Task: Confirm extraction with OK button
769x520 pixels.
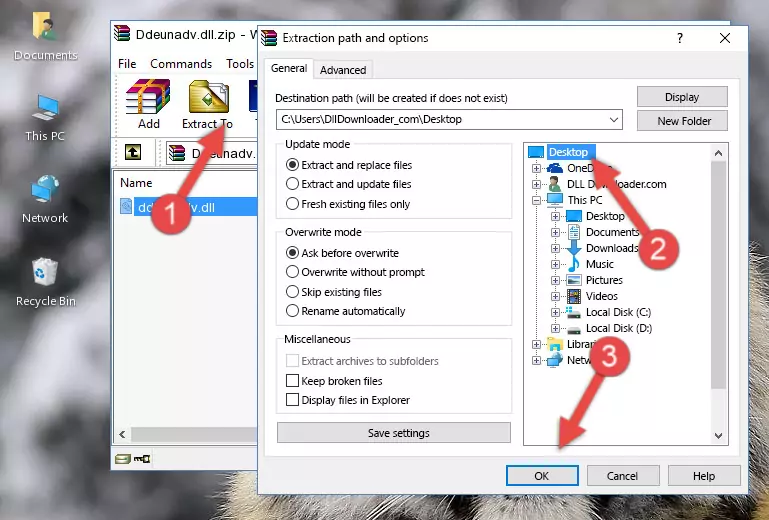Action: 542,476
